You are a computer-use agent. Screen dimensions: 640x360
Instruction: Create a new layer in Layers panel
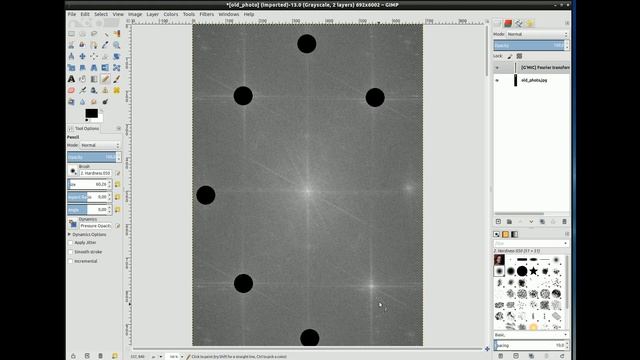[x=498, y=222]
